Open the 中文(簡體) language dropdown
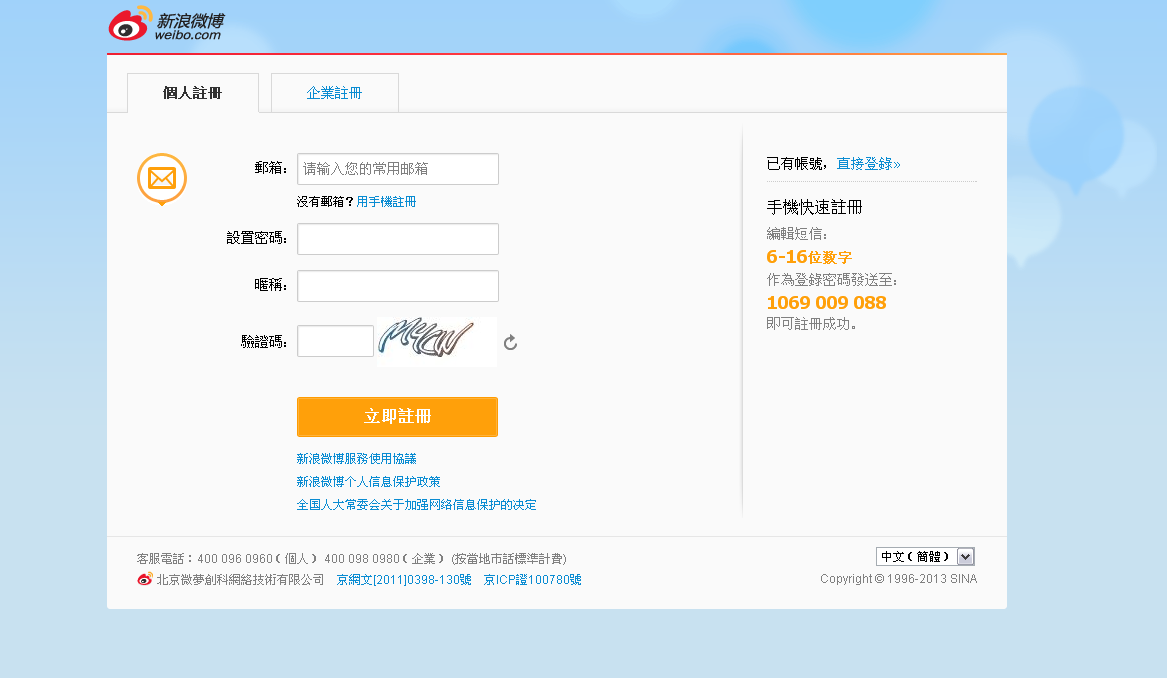 point(925,557)
